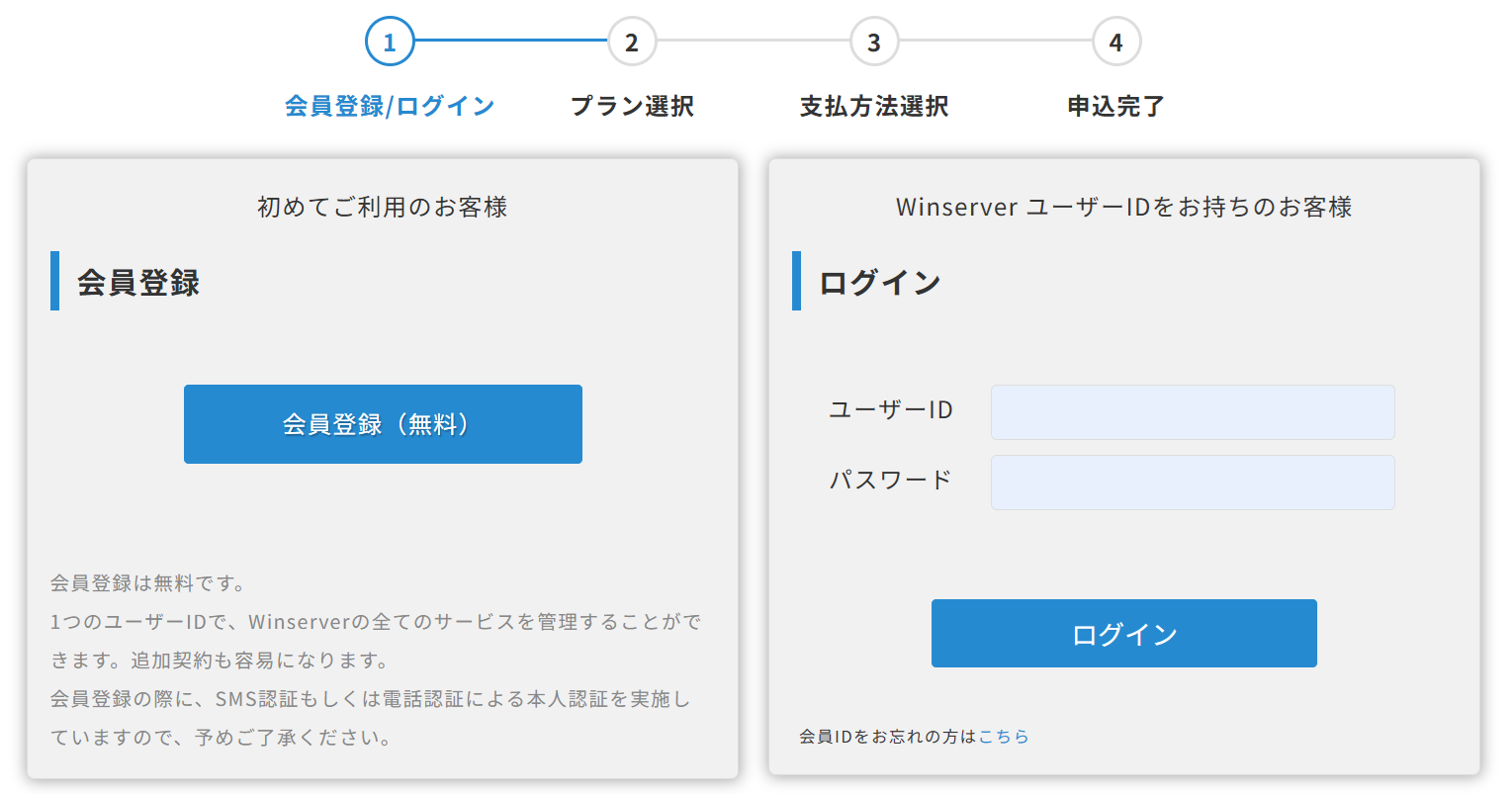The height and width of the screenshot is (794, 1512).
Task: Click the step 1 circle in the progress indicator
Action: [x=390, y=42]
